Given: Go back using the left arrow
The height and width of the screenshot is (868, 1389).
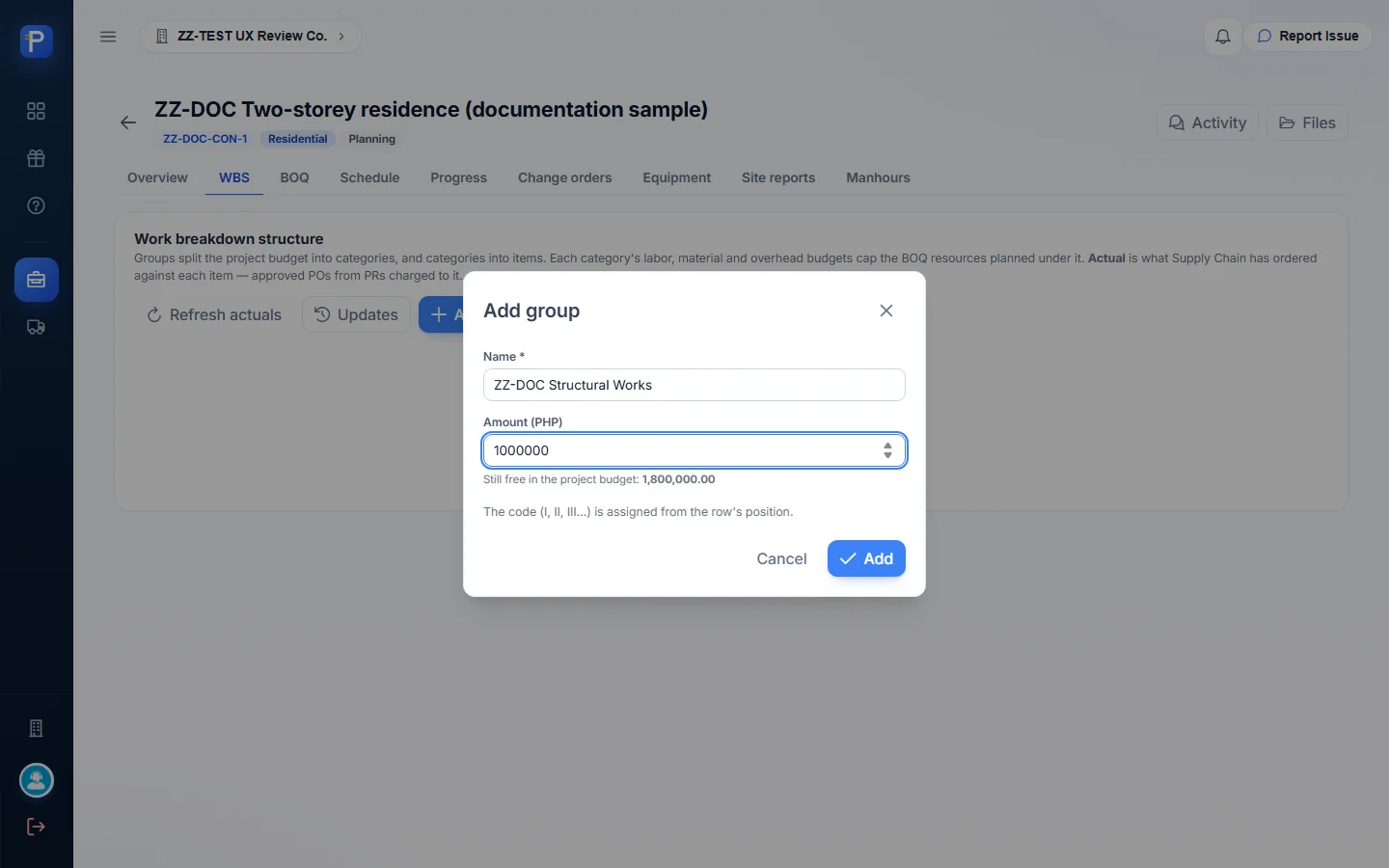Looking at the screenshot, I should (x=128, y=122).
